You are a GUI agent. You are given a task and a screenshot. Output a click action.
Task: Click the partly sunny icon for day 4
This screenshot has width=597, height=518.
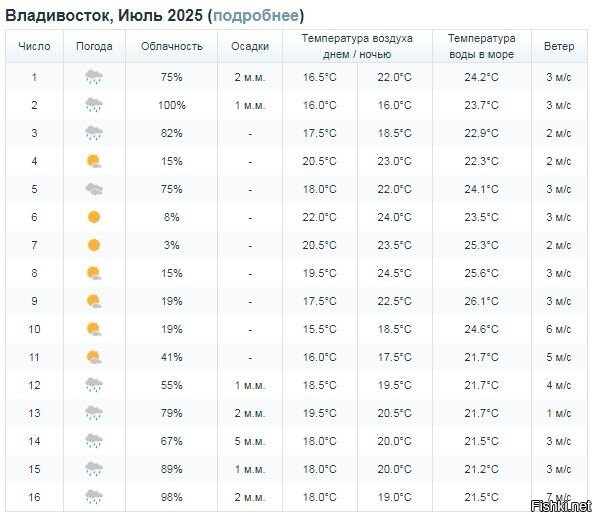(x=94, y=161)
